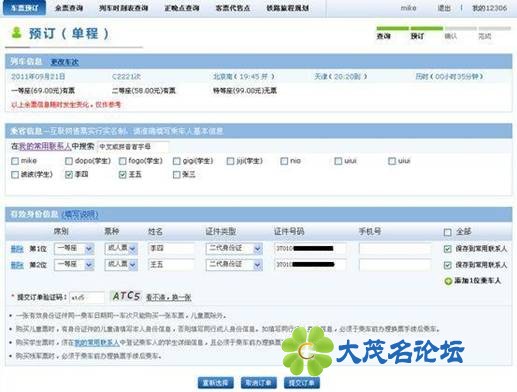The width and height of the screenshot is (517, 392).
Task: Click the ID number field for 第1位
Action: point(310,248)
